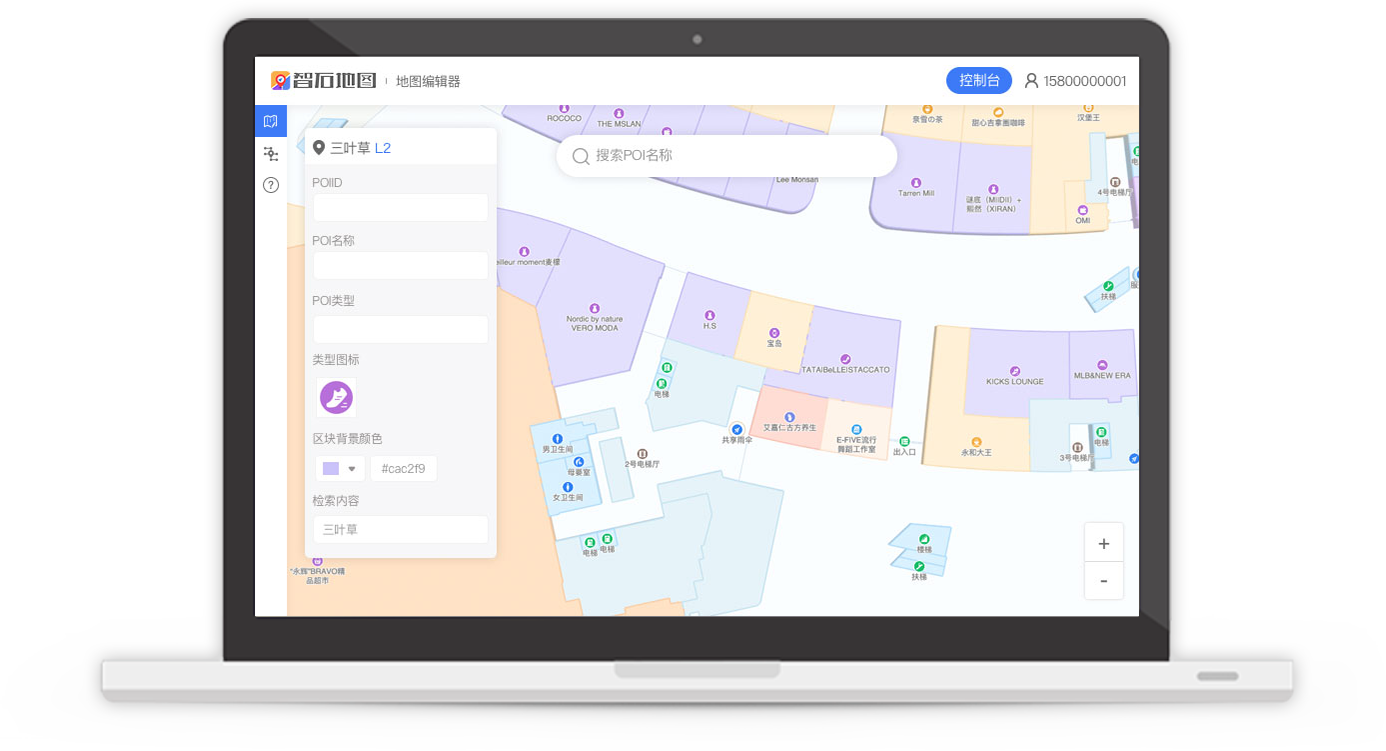Select the route network tool icon
This screenshot has height=751, width=1386.
(270, 153)
